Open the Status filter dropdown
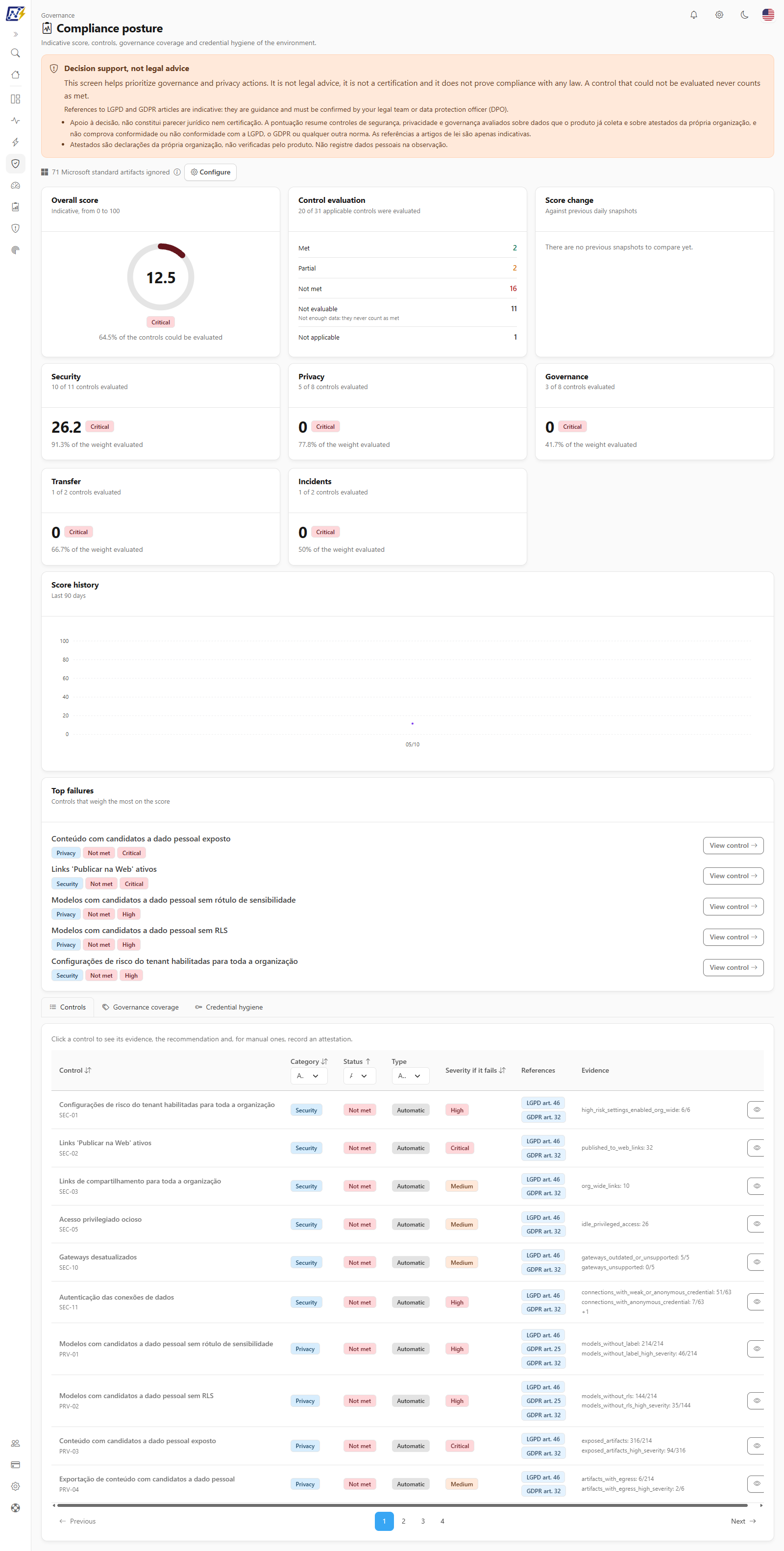This screenshot has width=784, height=1551. 360,1076
